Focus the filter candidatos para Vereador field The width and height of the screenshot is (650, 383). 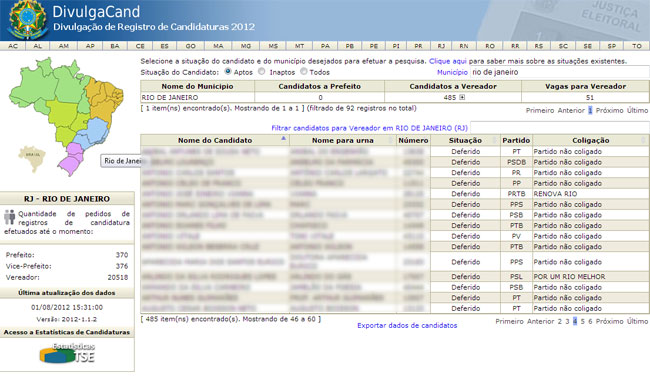pos(560,128)
